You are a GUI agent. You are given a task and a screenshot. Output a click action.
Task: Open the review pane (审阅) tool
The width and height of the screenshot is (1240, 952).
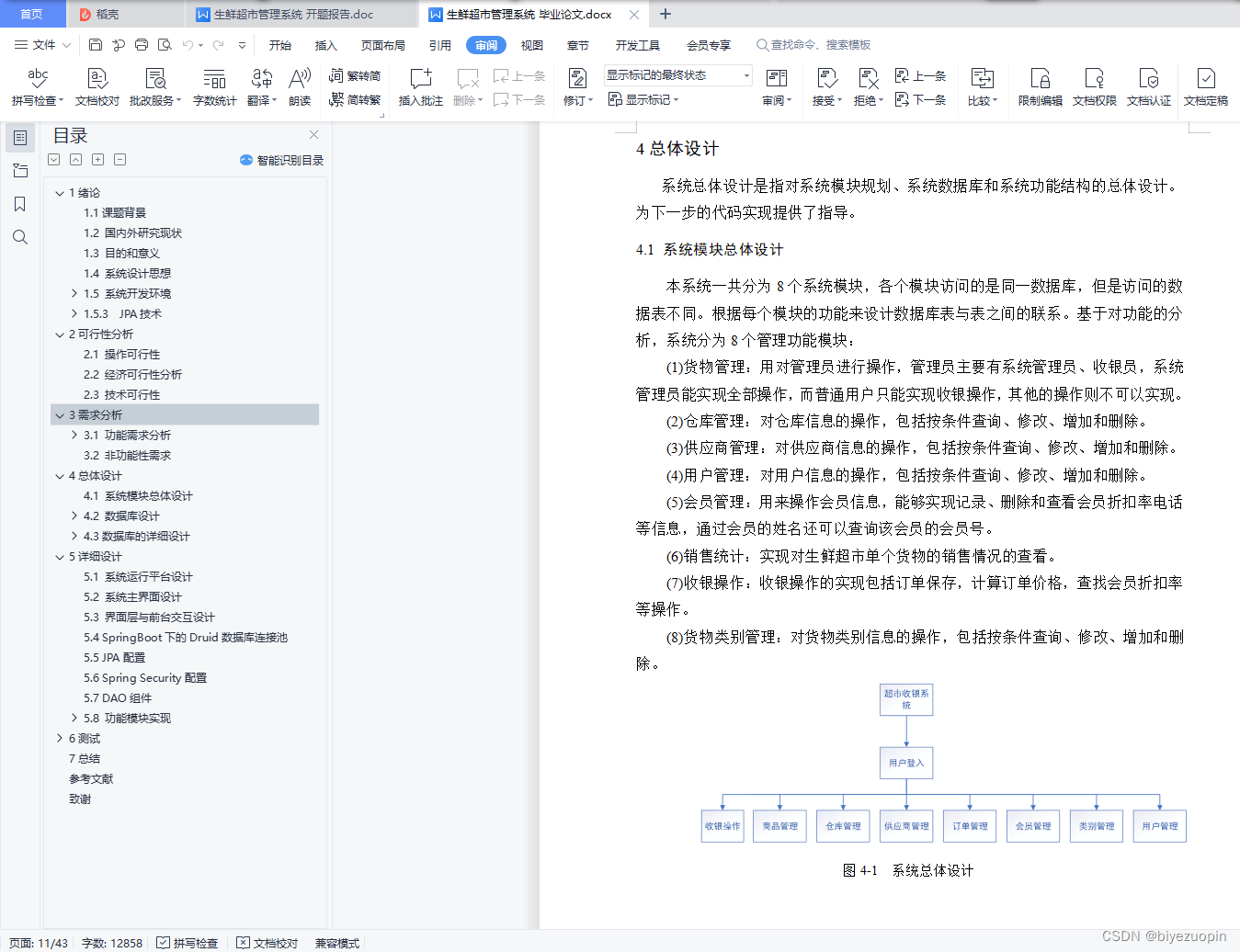[776, 87]
